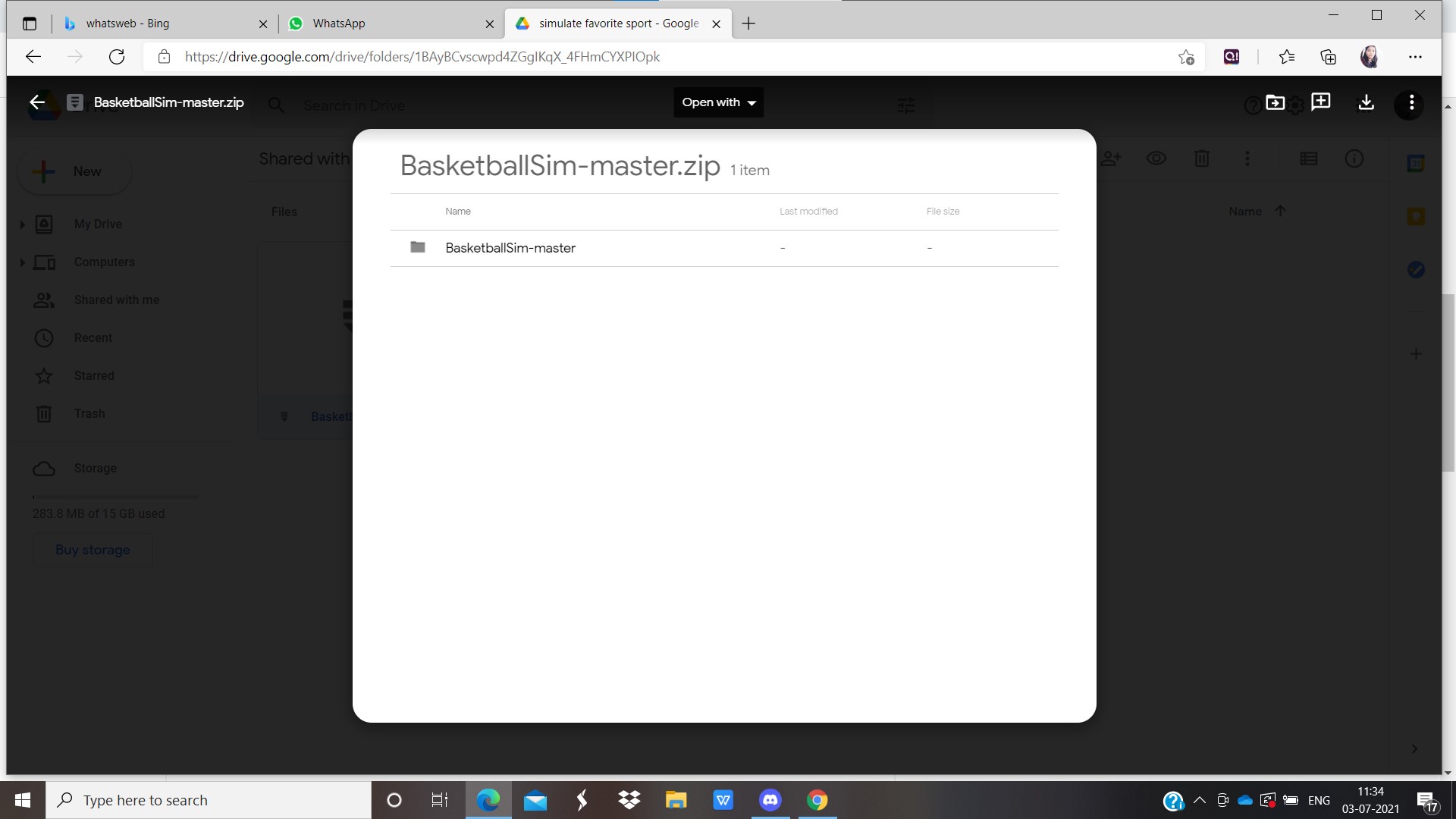
Task: Expand the Computers tree arrow
Action: [22, 262]
